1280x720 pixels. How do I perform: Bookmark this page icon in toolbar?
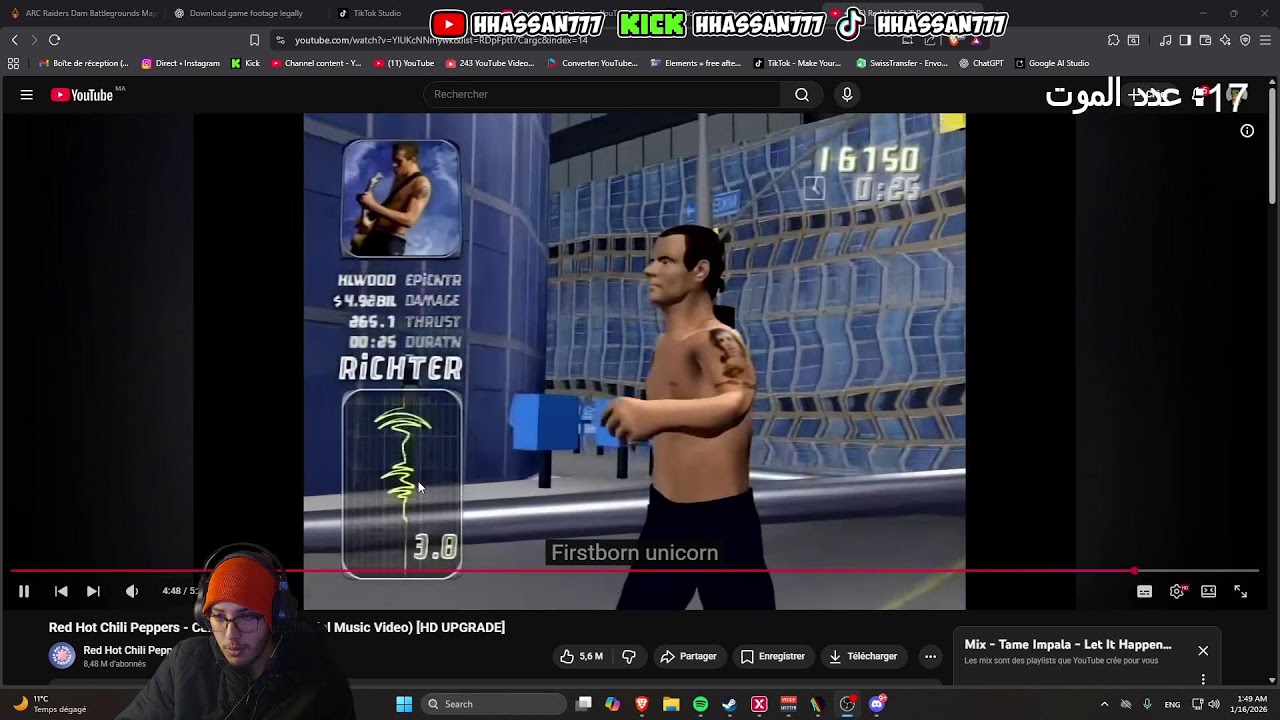coord(254,40)
